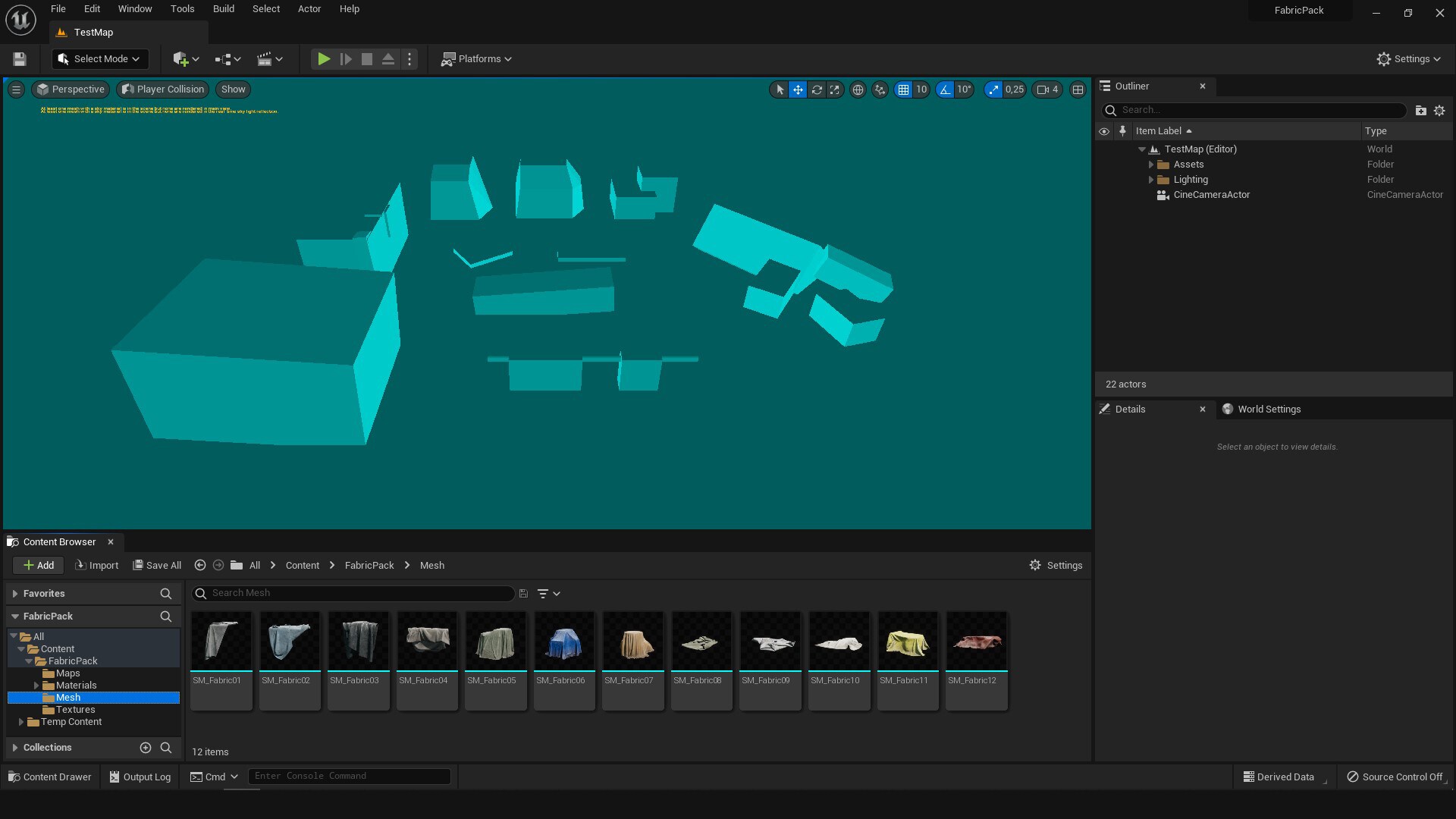Click the viewport layout icon at top right
This screenshot has width=1456, height=819.
coord(1078,89)
